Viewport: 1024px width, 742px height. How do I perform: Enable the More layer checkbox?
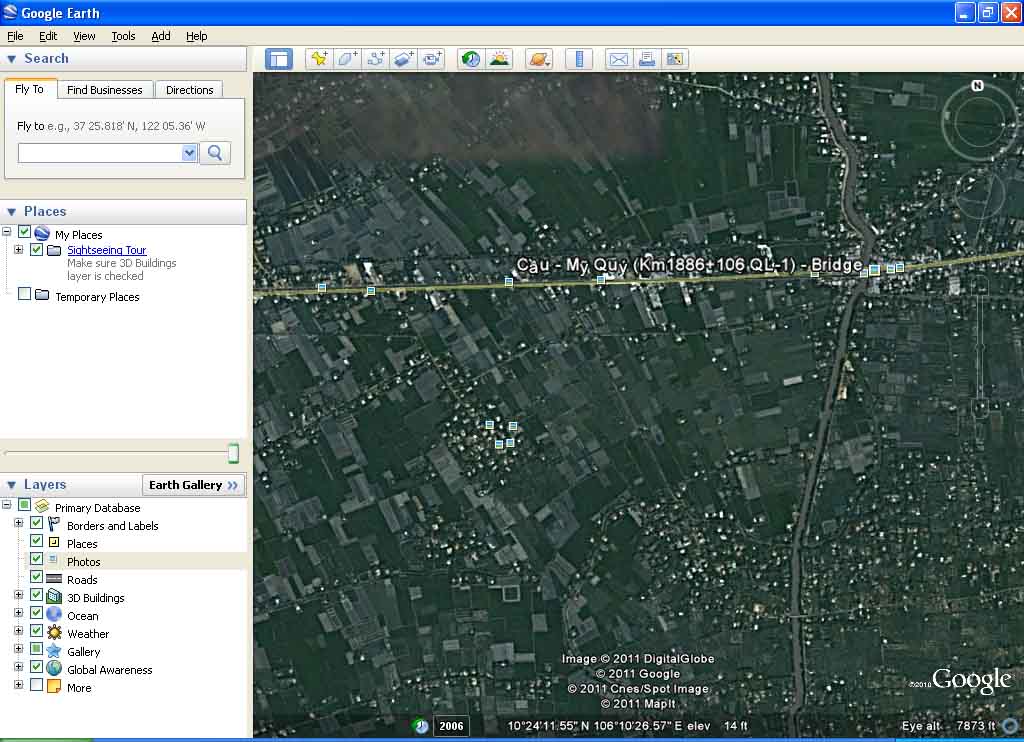coord(37,685)
